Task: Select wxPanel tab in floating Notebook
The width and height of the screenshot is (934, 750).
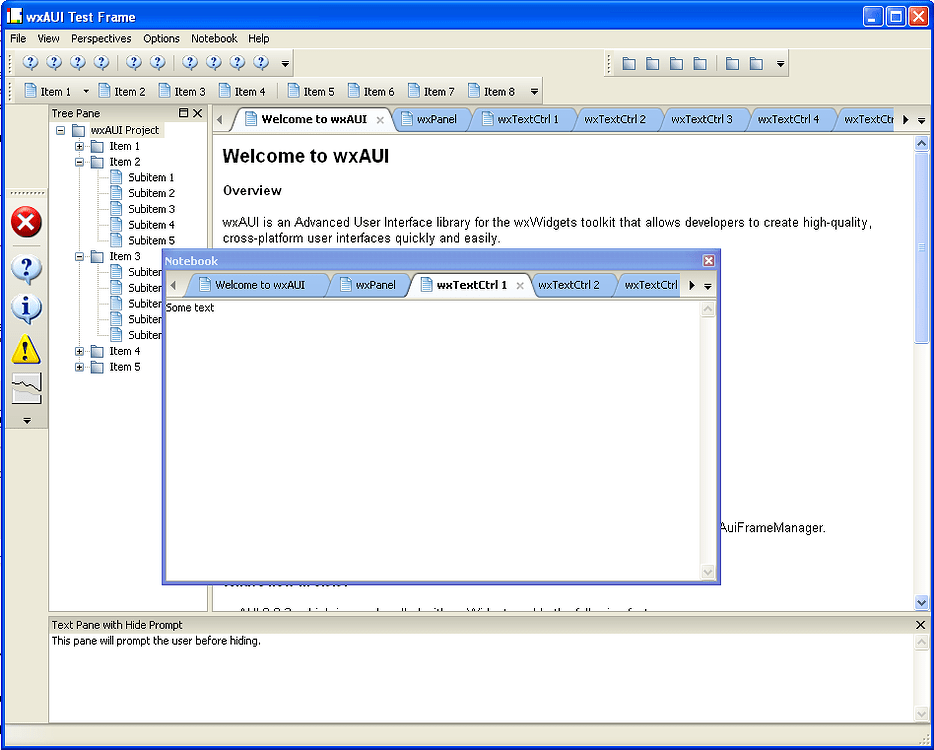Action: click(x=370, y=285)
